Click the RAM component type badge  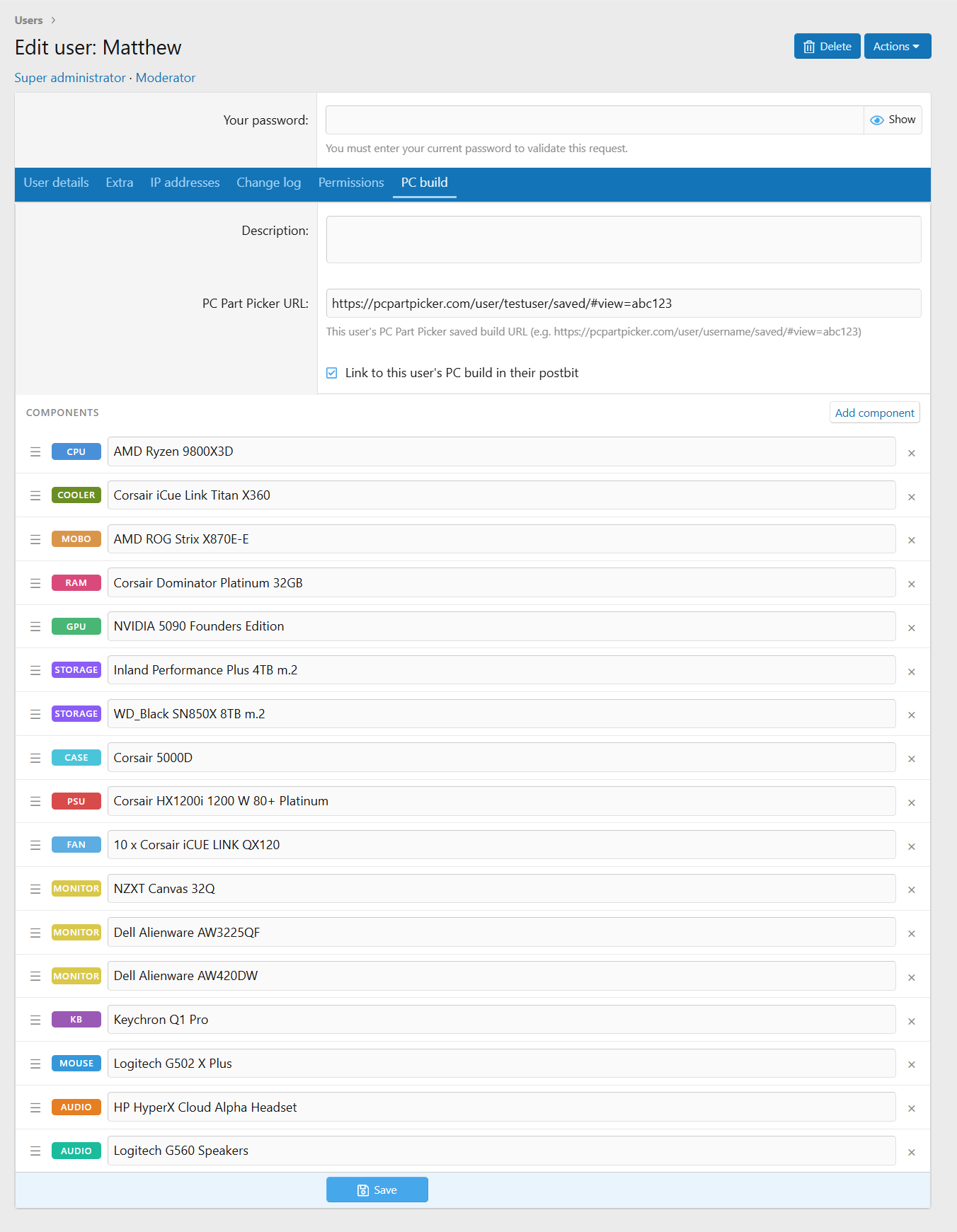[x=76, y=583]
